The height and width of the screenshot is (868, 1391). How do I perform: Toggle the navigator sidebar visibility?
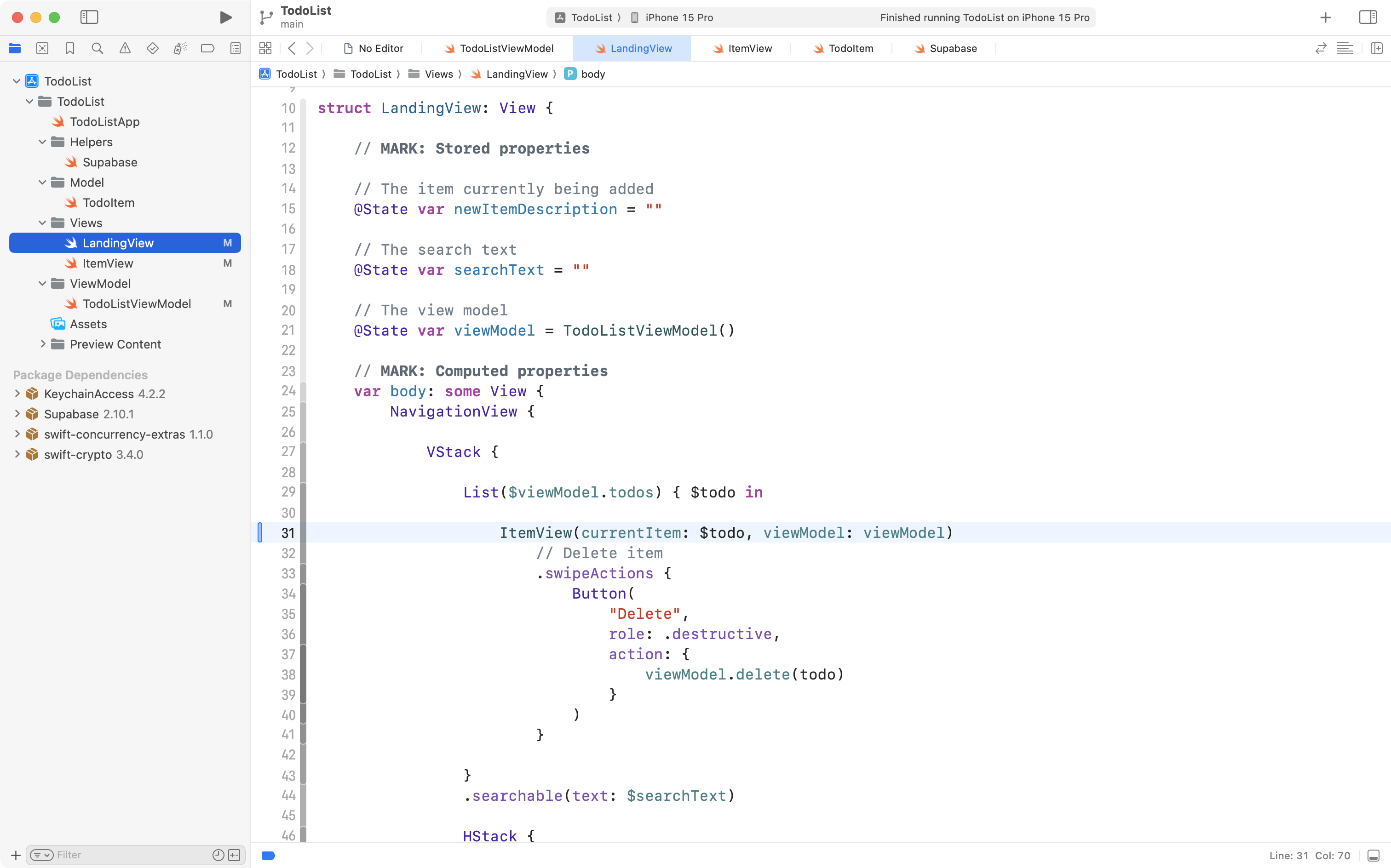click(x=90, y=17)
